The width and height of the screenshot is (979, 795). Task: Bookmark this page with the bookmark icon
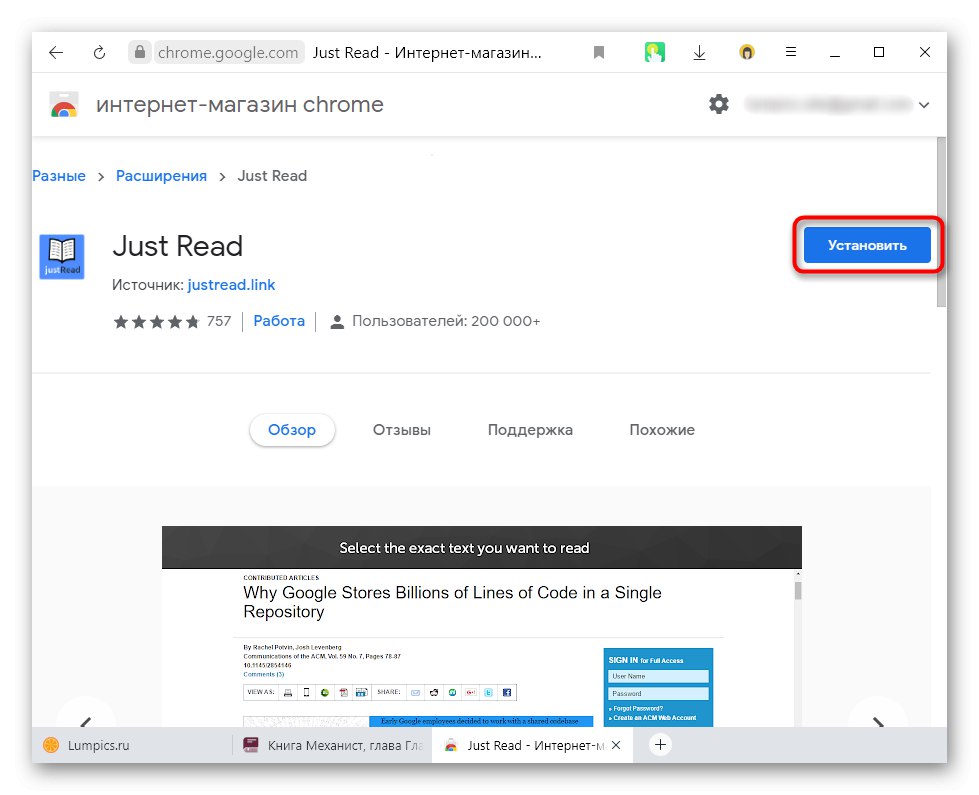point(599,52)
